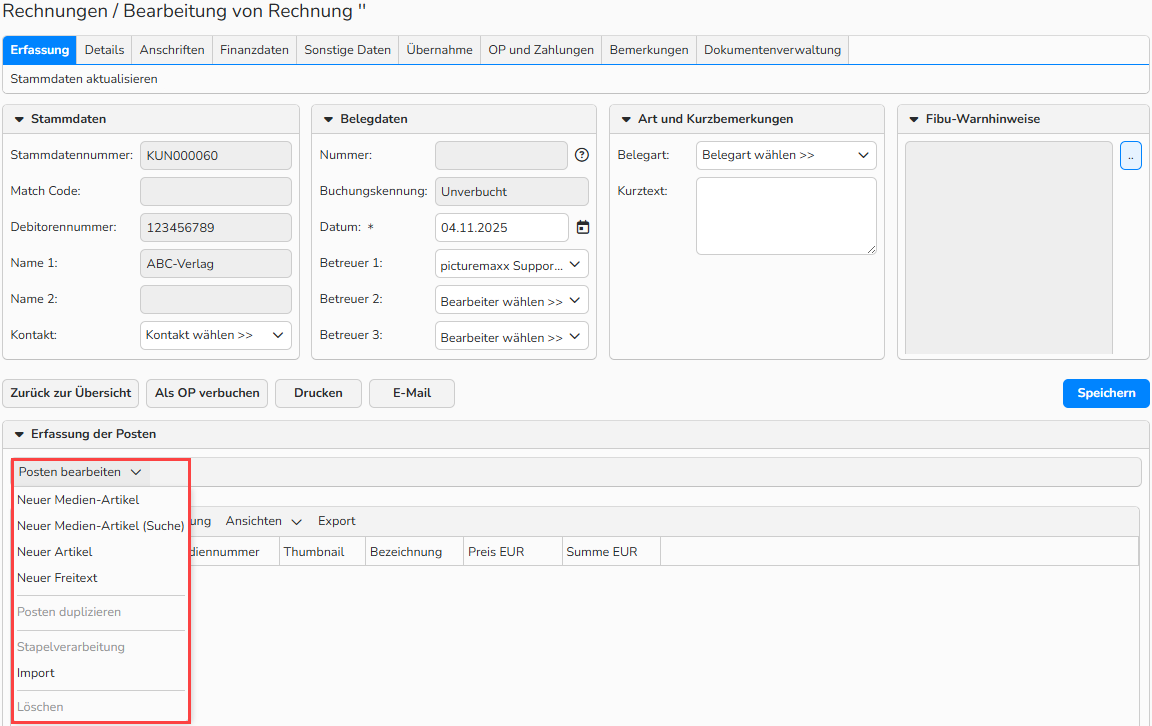
Task: Choose Neuer Freitext from the menu
Action: click(57, 578)
